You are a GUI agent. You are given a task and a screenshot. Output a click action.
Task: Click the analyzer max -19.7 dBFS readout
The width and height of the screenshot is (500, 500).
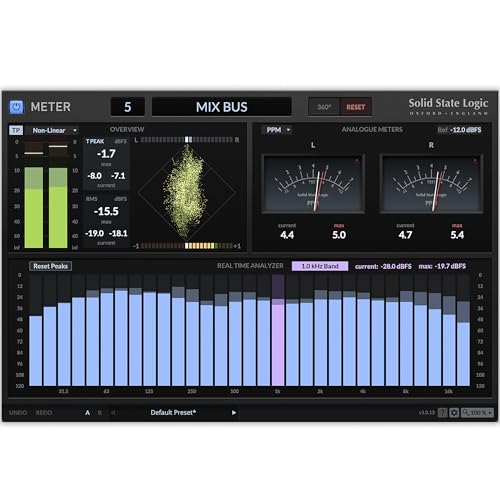(442, 266)
